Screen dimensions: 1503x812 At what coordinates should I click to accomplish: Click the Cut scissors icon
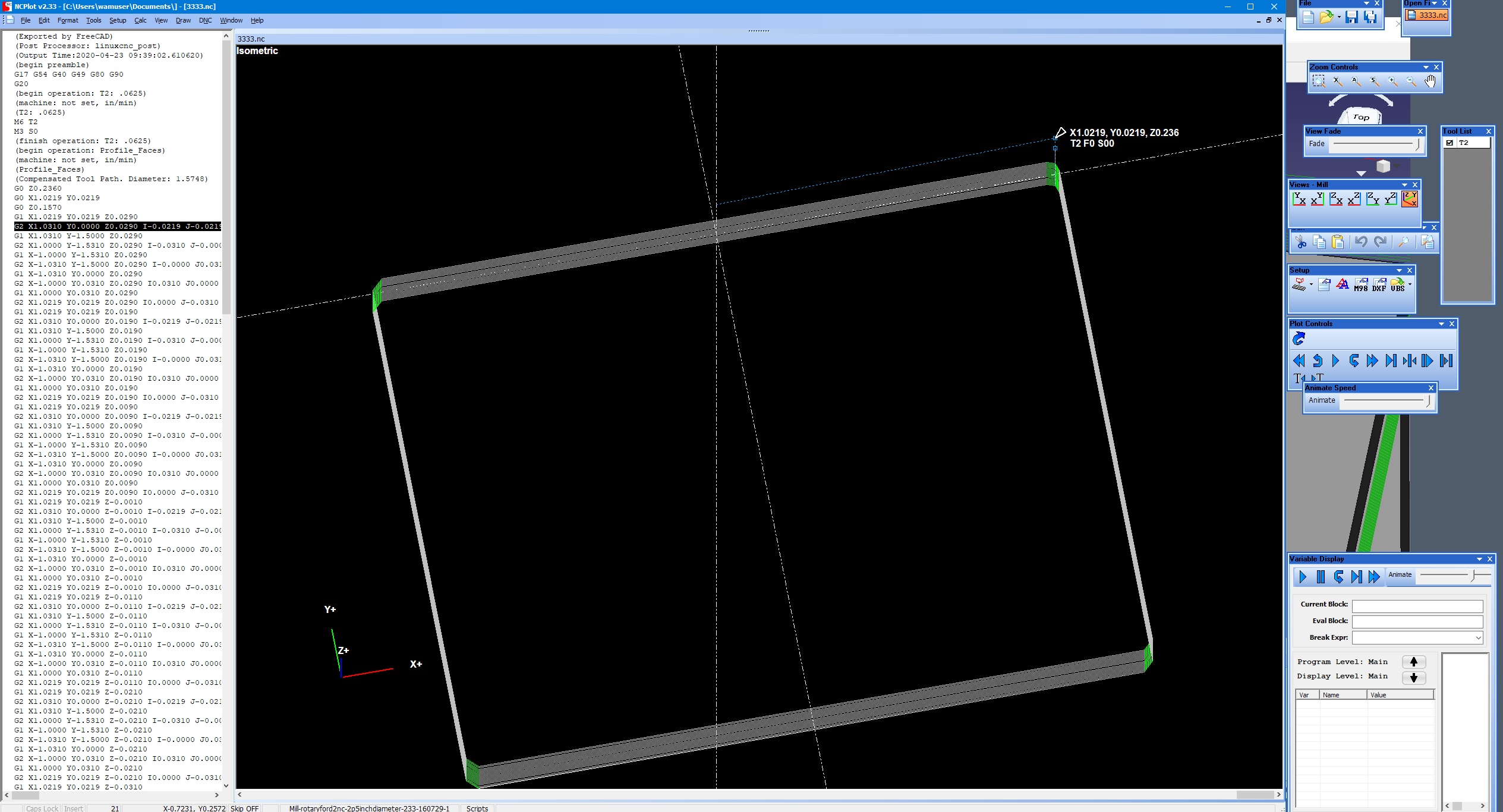(1302, 242)
